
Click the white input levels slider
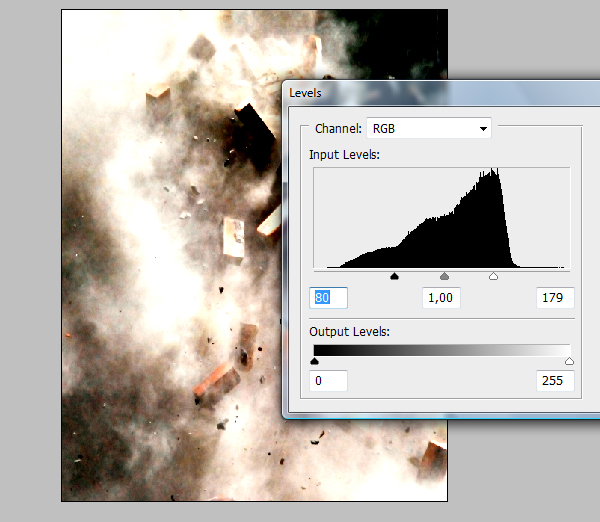coord(493,276)
